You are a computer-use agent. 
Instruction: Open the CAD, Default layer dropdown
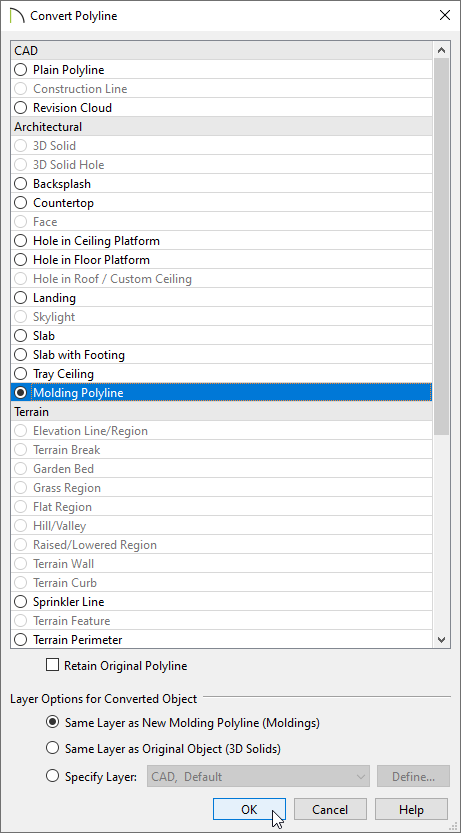coord(258,777)
